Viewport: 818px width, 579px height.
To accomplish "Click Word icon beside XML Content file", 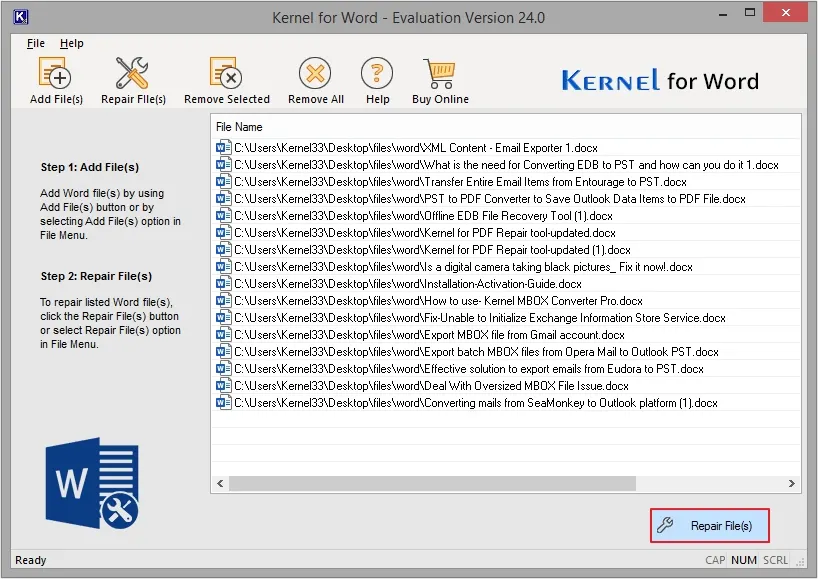I will pyautogui.click(x=223, y=148).
